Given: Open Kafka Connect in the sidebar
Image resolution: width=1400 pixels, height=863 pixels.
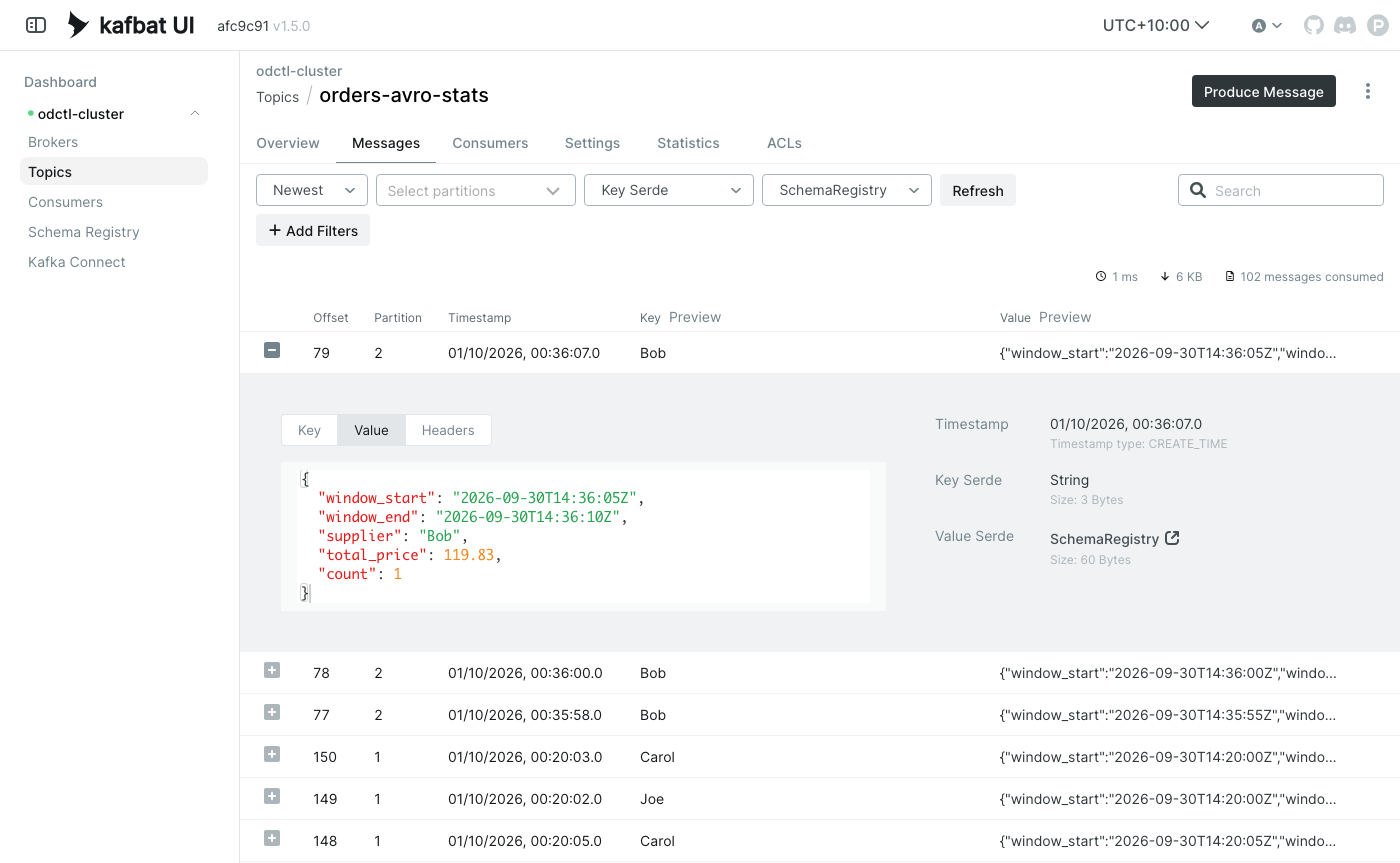Looking at the screenshot, I should tap(77, 262).
